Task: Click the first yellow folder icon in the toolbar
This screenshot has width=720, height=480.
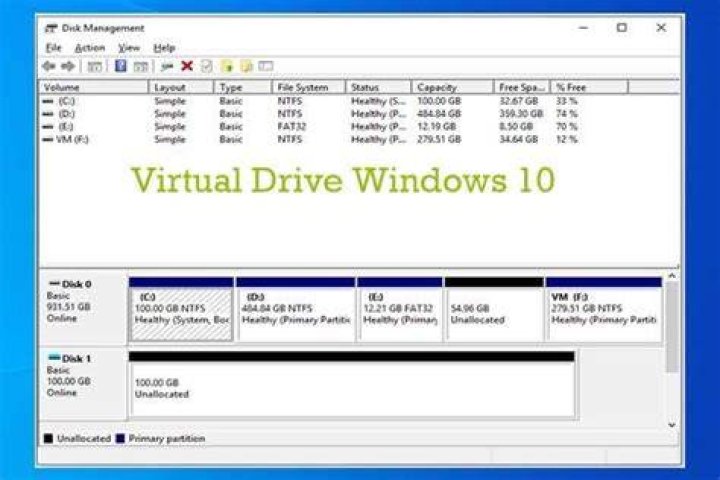Action: (227, 67)
